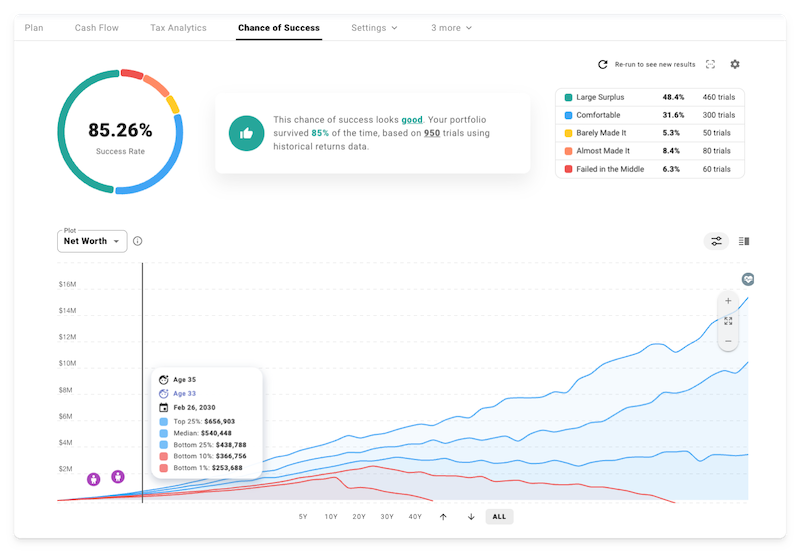Click the fit-to-screen chart icon
Image resolution: width=800 pixels, height=552 pixels.
pyautogui.click(x=728, y=321)
